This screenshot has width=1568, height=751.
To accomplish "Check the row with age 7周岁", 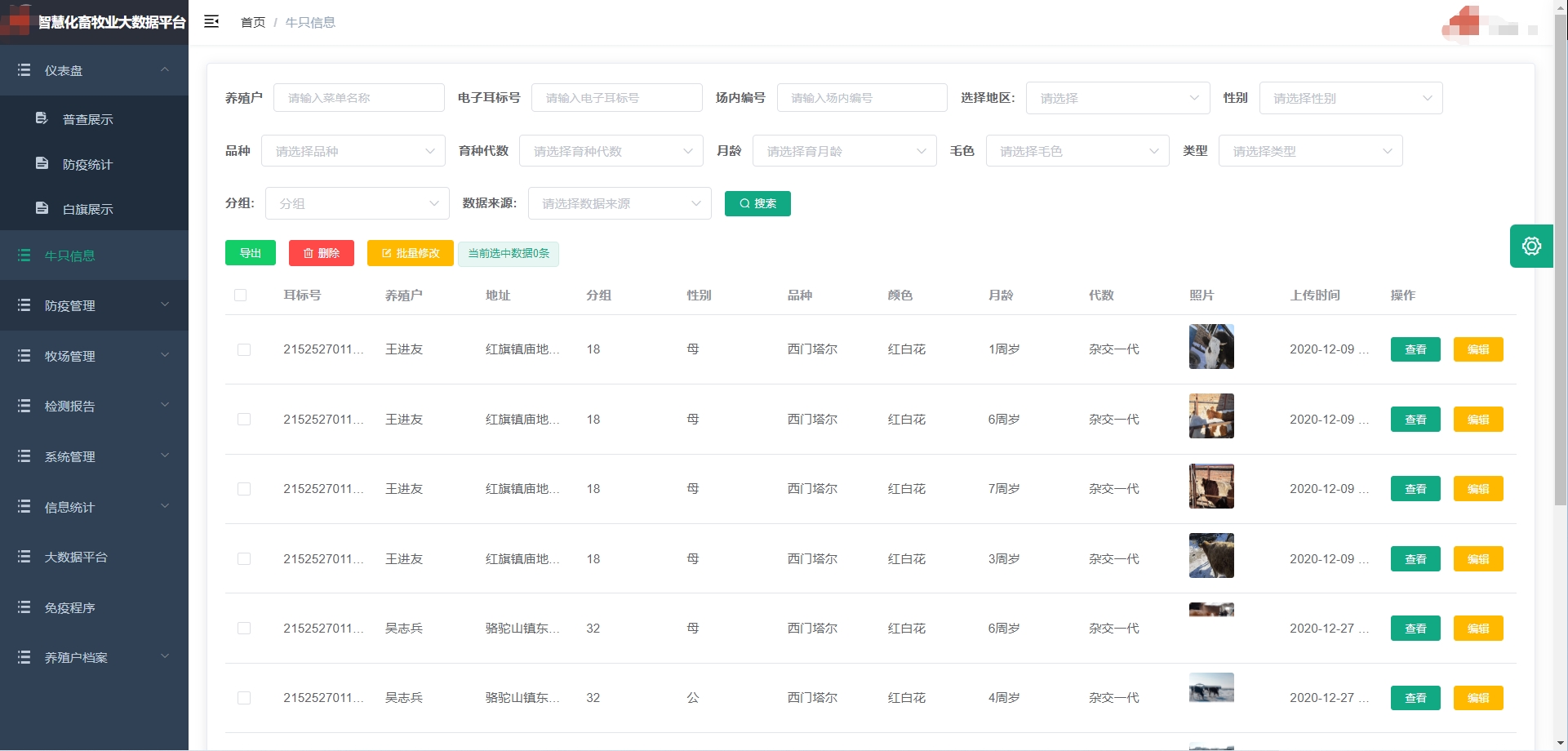I will 243,489.
